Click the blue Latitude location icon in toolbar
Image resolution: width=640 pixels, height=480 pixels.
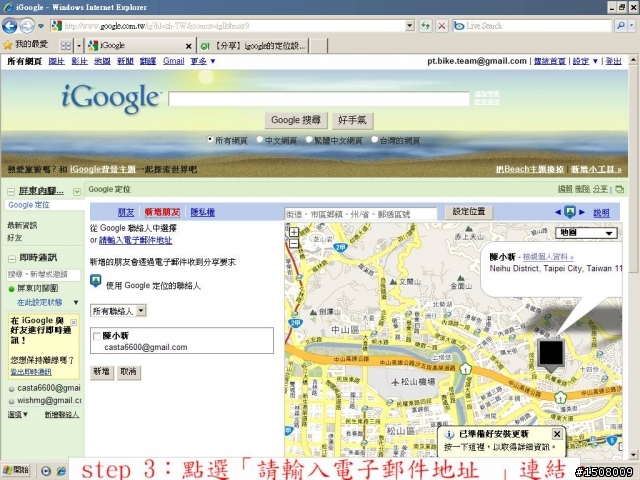(x=570, y=212)
